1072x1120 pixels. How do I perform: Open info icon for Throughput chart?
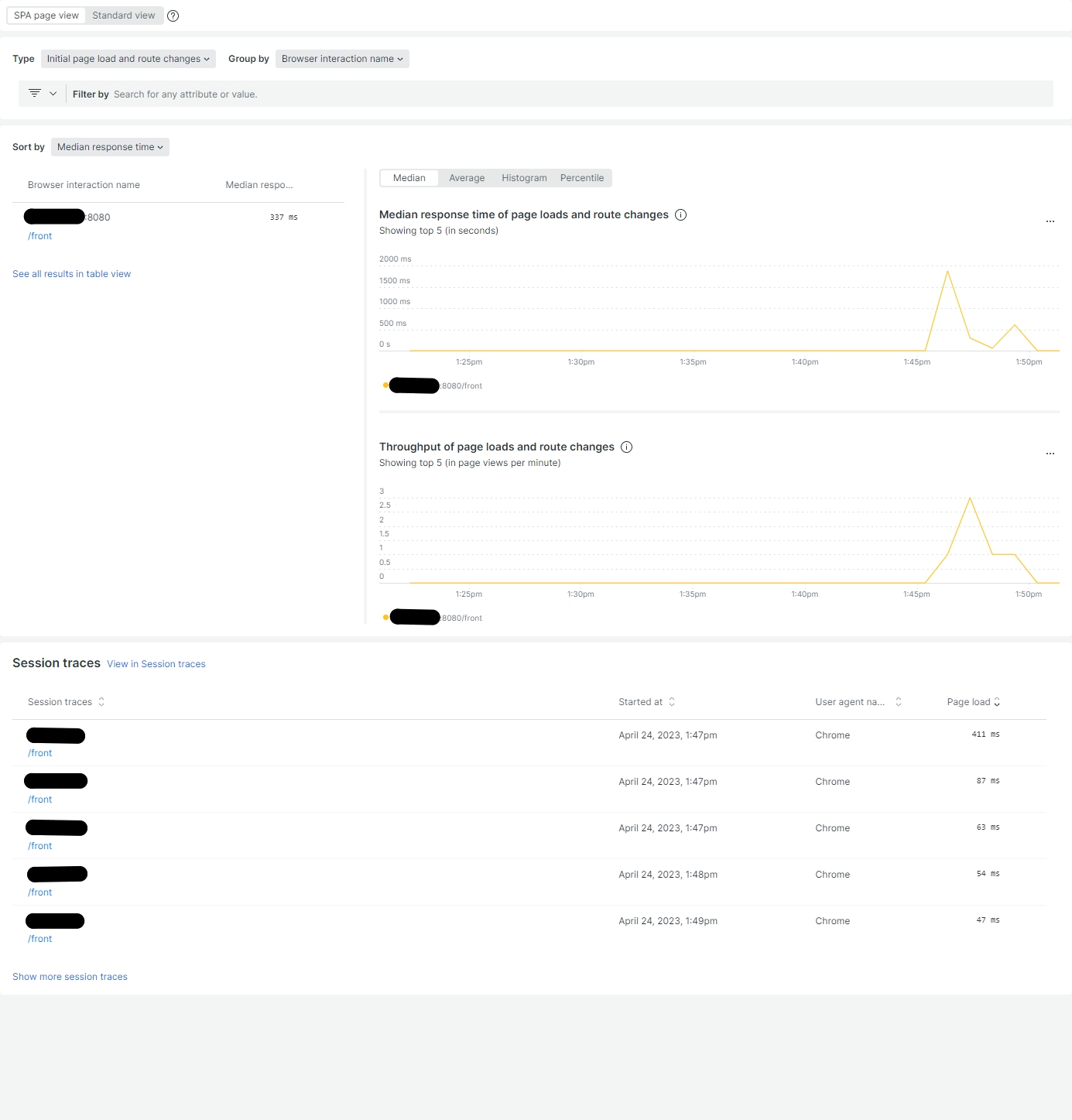[x=627, y=447]
